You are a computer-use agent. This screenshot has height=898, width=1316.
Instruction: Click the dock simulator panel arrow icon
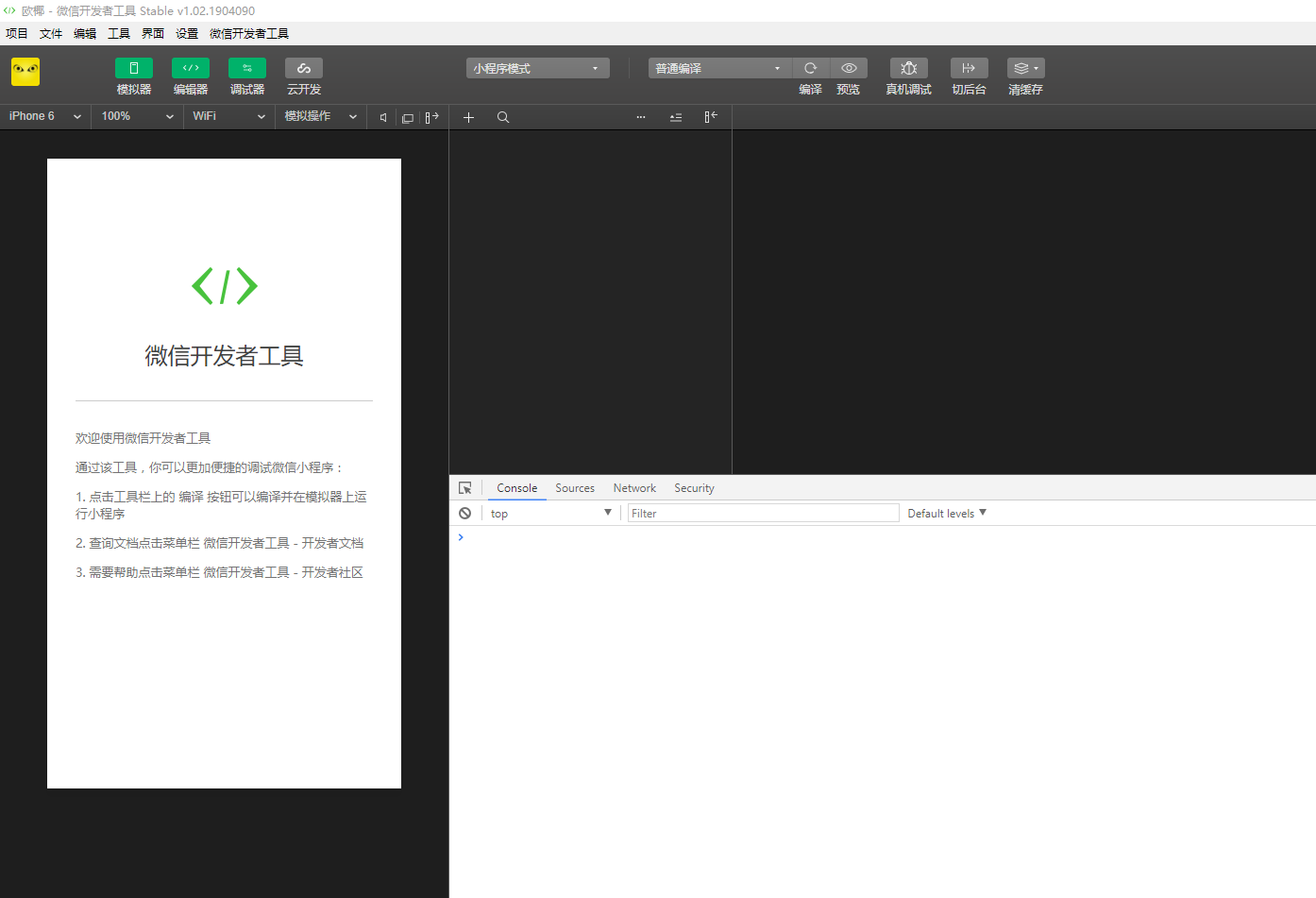[432, 117]
